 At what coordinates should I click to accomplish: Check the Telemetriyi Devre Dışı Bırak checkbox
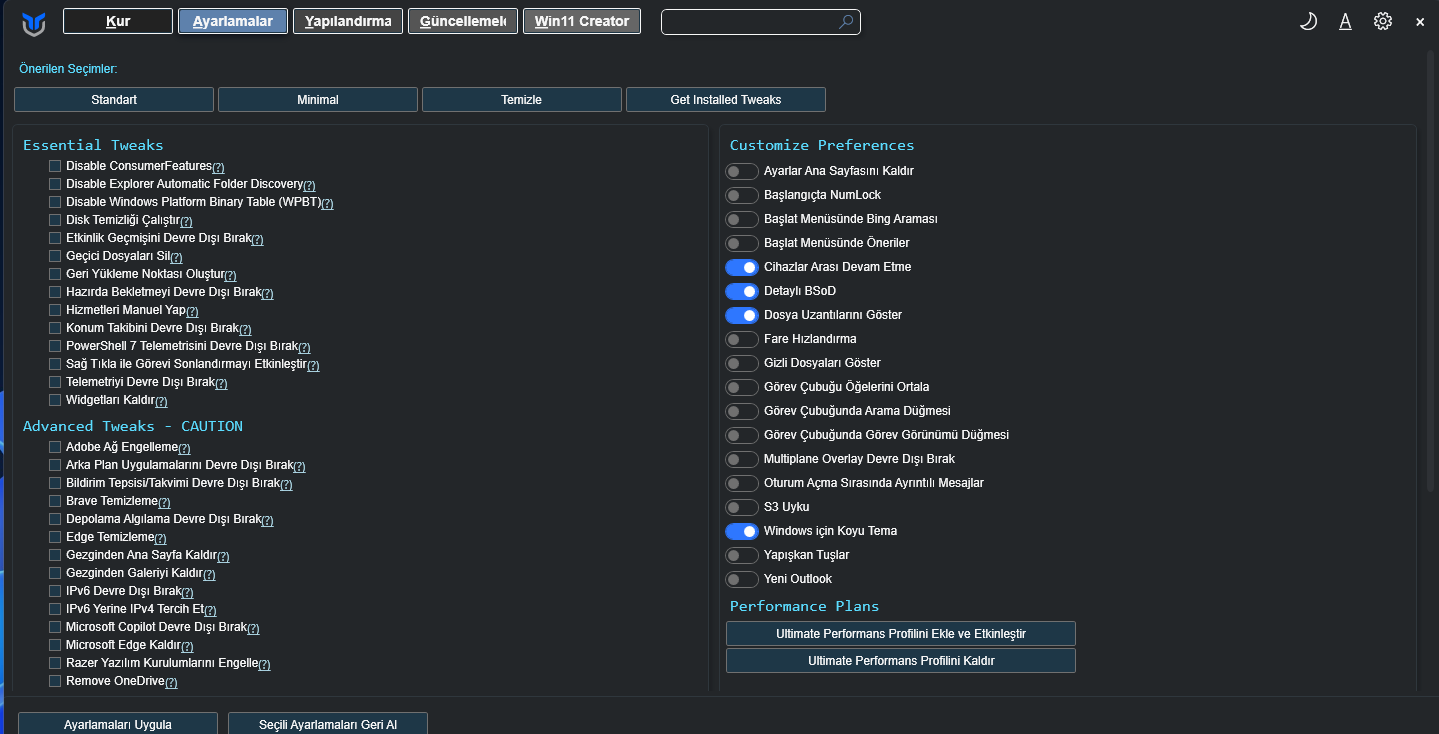pyautogui.click(x=55, y=381)
